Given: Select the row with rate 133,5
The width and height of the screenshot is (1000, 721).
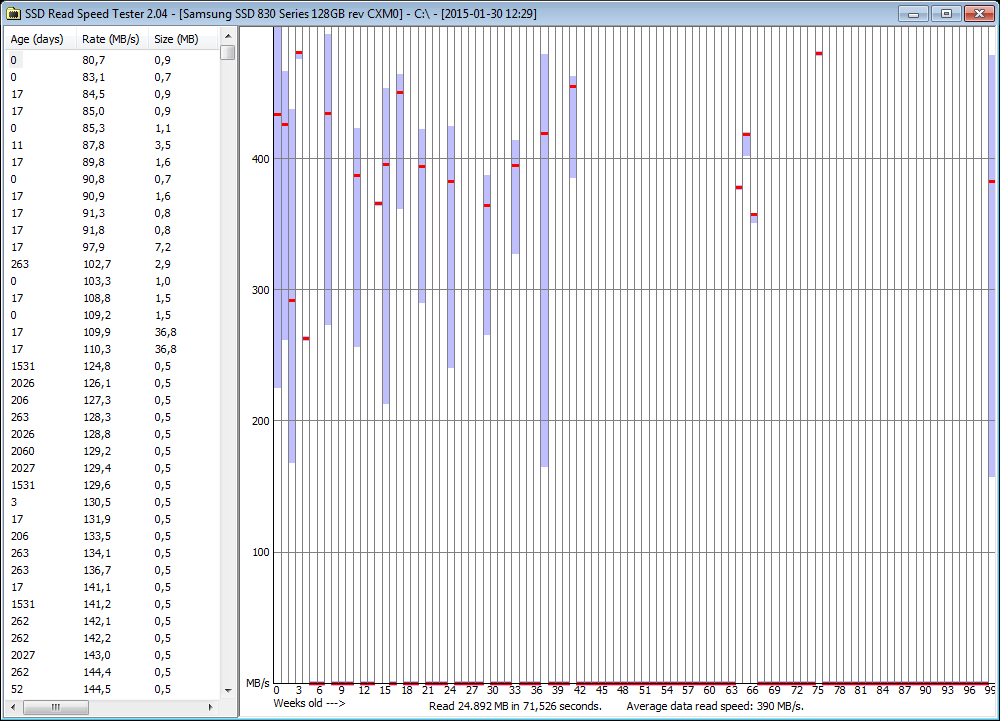Looking at the screenshot, I should pos(112,536).
